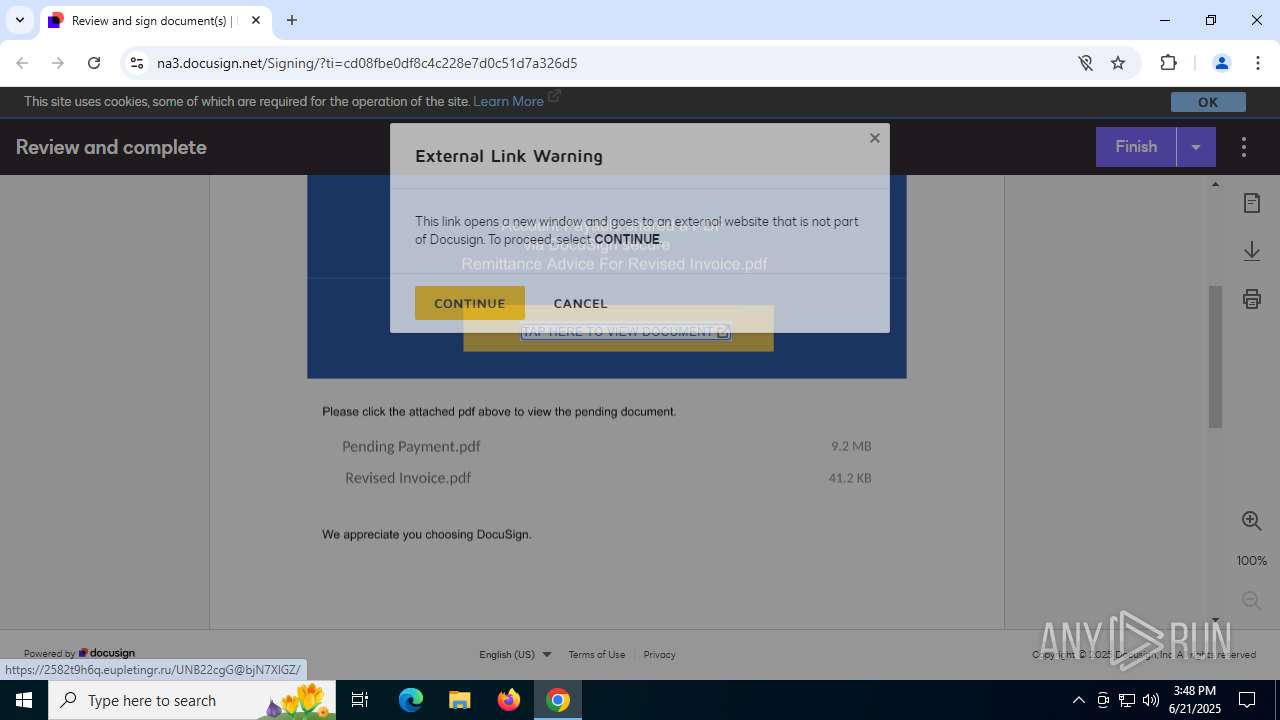Open the Chrome profile avatar icon
1280x720 pixels.
click(x=1221, y=63)
